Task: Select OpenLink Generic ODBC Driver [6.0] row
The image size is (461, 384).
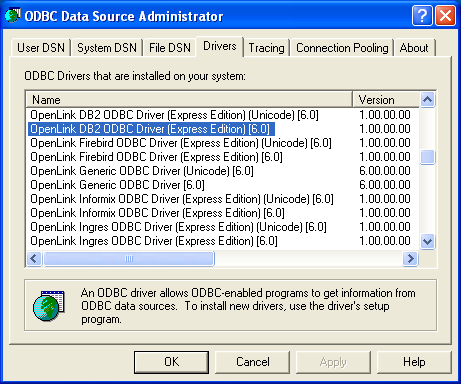Action: coord(117,185)
